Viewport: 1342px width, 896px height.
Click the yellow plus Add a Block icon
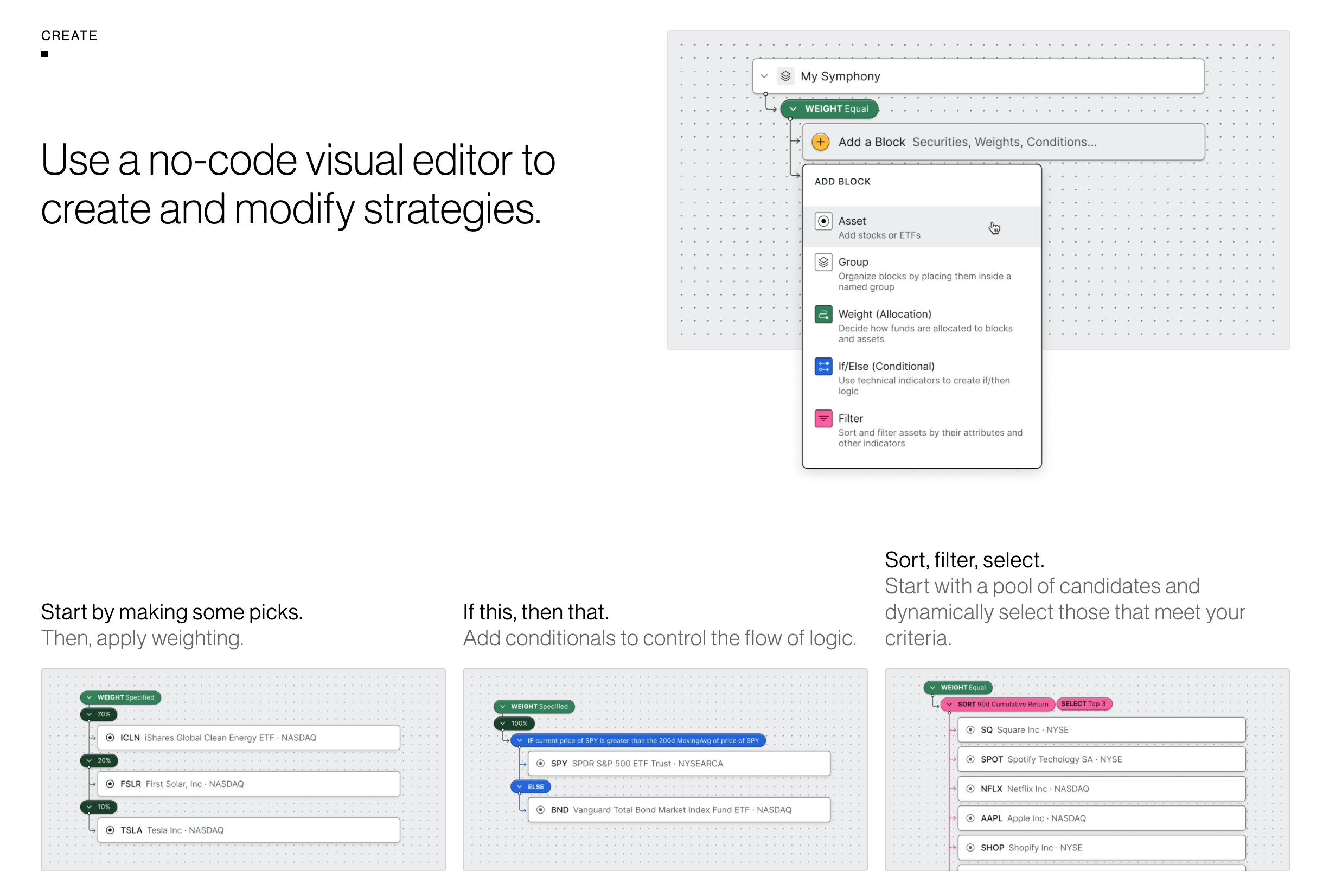819,141
